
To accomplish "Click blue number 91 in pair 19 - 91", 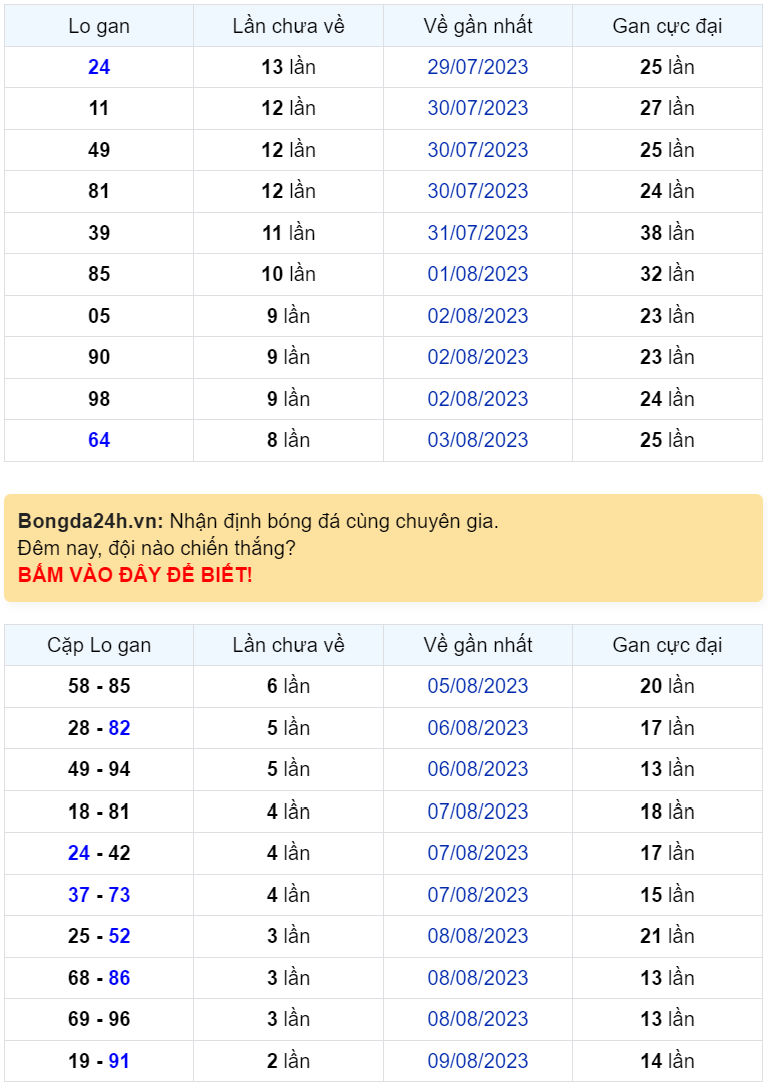I will click(120, 1060).
